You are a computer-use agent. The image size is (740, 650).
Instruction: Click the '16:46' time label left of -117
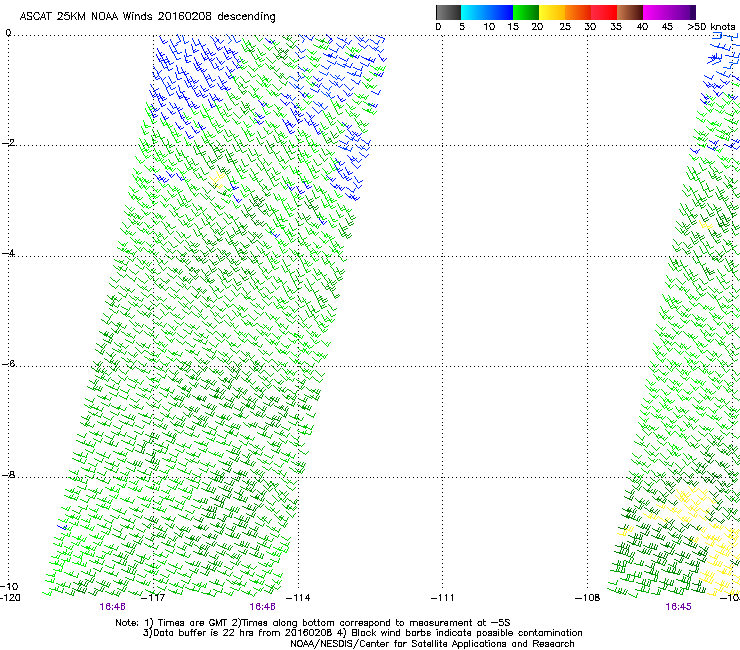click(112, 607)
